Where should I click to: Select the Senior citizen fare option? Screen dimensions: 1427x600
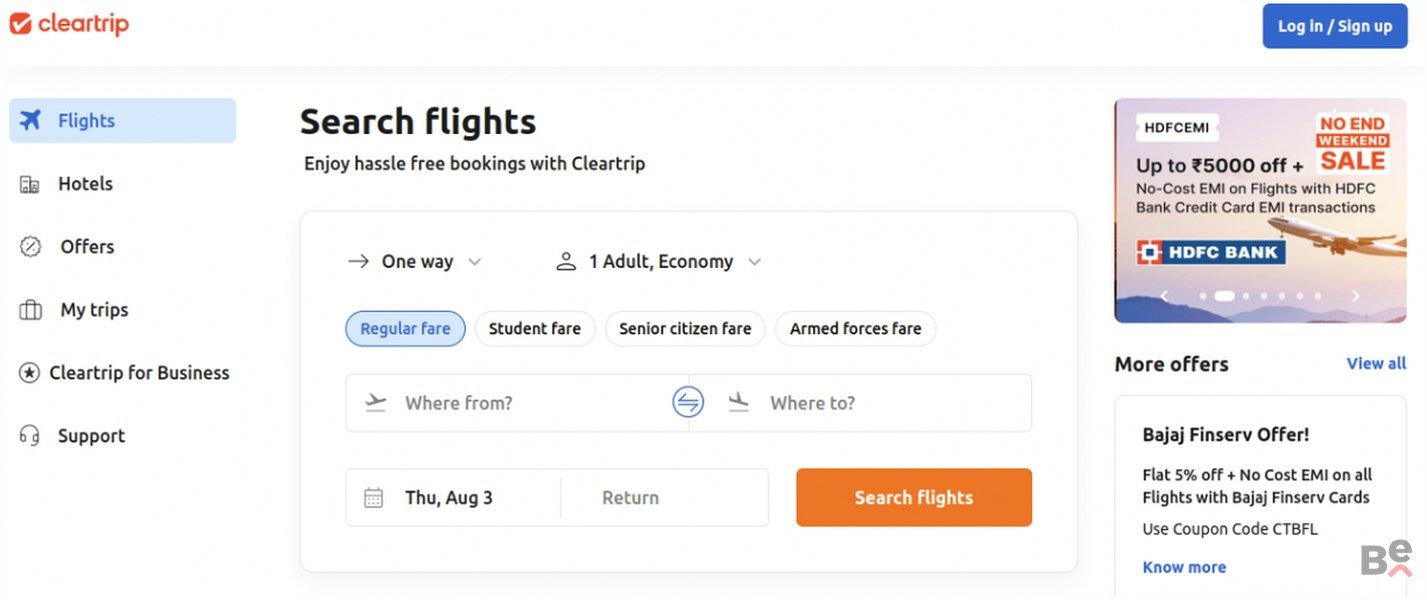(685, 329)
